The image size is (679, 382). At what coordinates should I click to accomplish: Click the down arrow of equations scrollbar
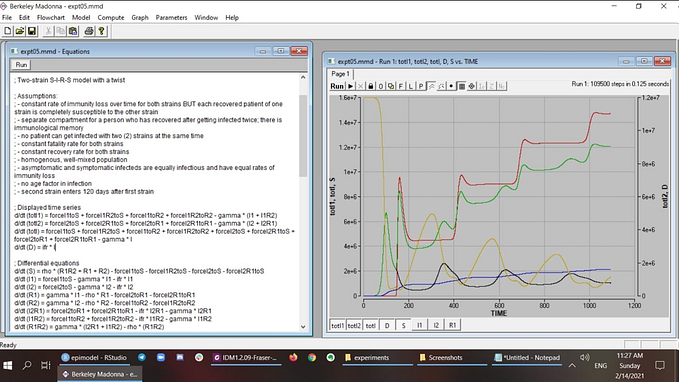coord(303,327)
